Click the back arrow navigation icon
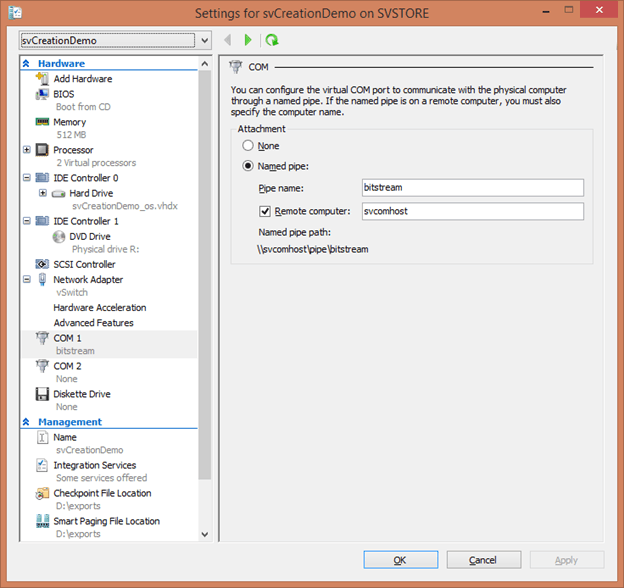The height and width of the screenshot is (588, 624). click(227, 40)
